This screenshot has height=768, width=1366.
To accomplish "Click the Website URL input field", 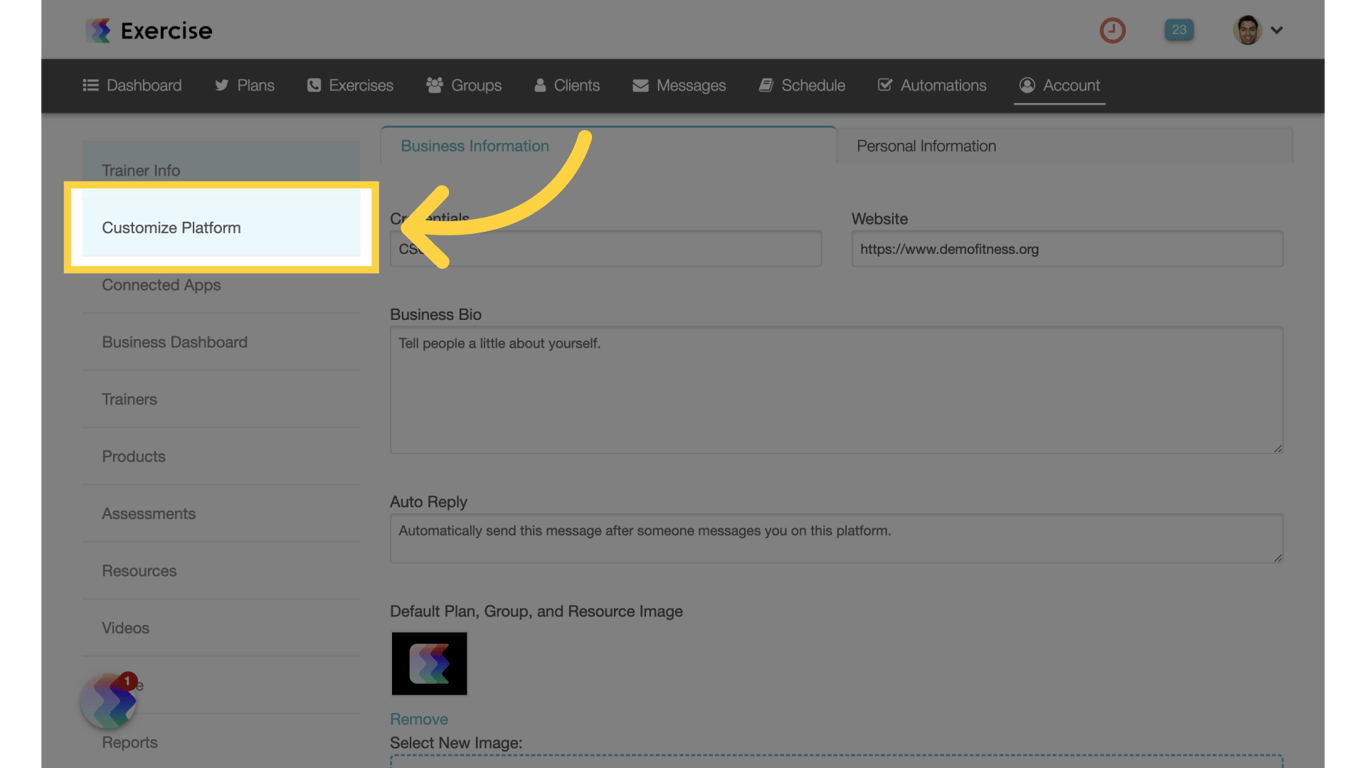I will tap(1066, 248).
